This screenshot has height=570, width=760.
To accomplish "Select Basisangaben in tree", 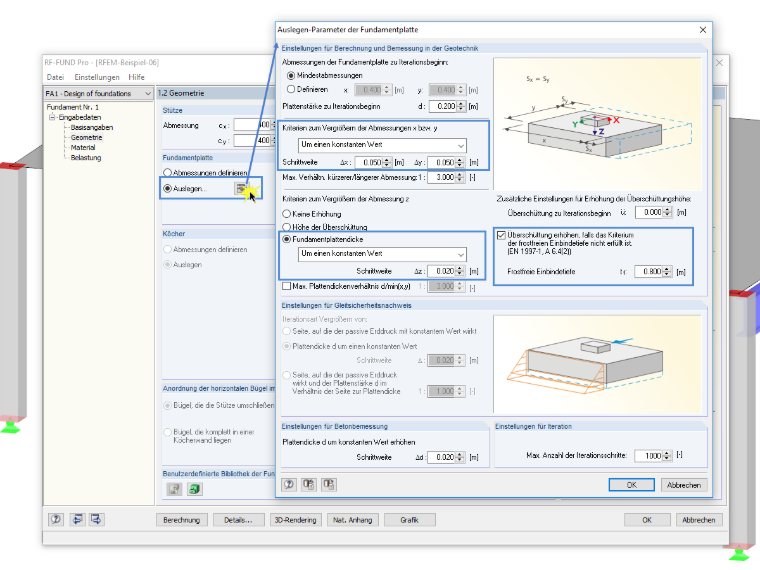I will (92, 127).
